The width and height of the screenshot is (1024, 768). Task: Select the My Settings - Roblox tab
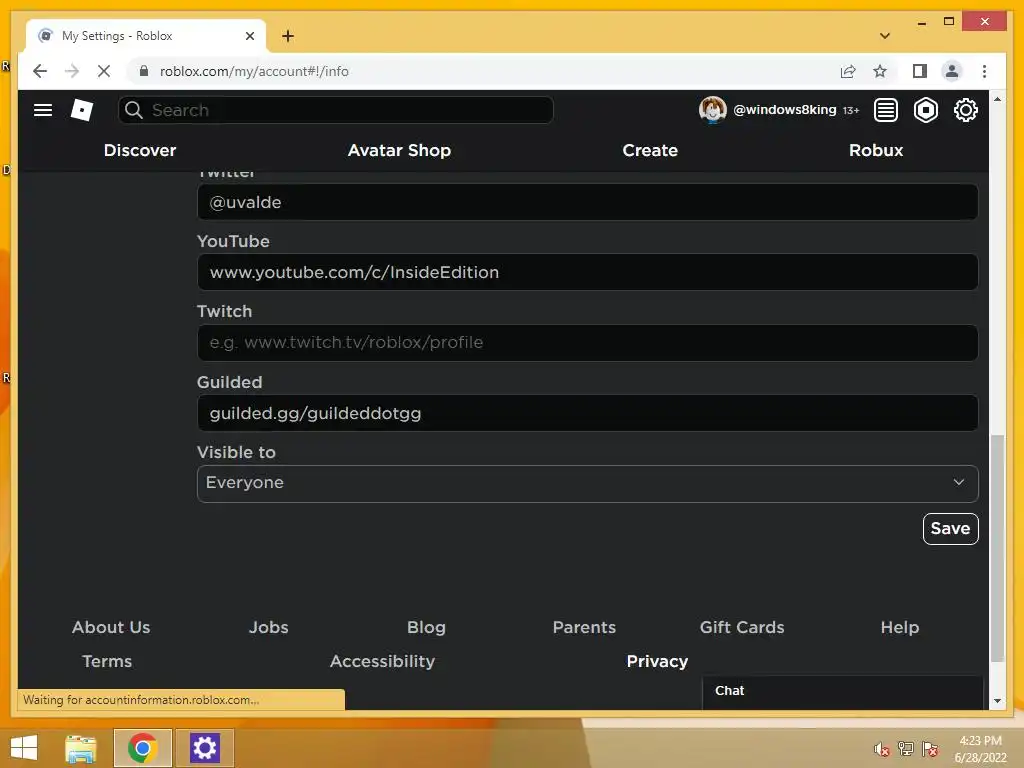click(x=146, y=36)
